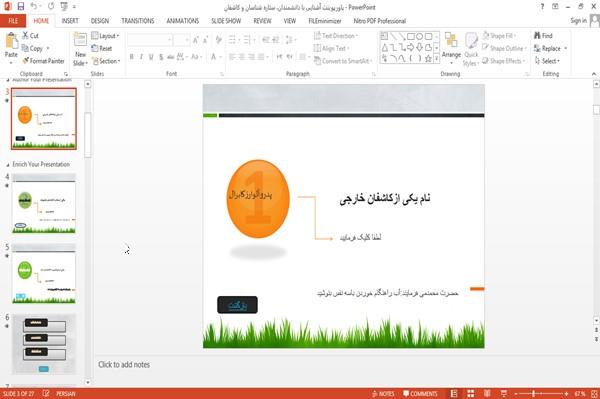The image size is (600, 399).
Task: Click Slide Show view icon in status bar
Action: click(504, 394)
